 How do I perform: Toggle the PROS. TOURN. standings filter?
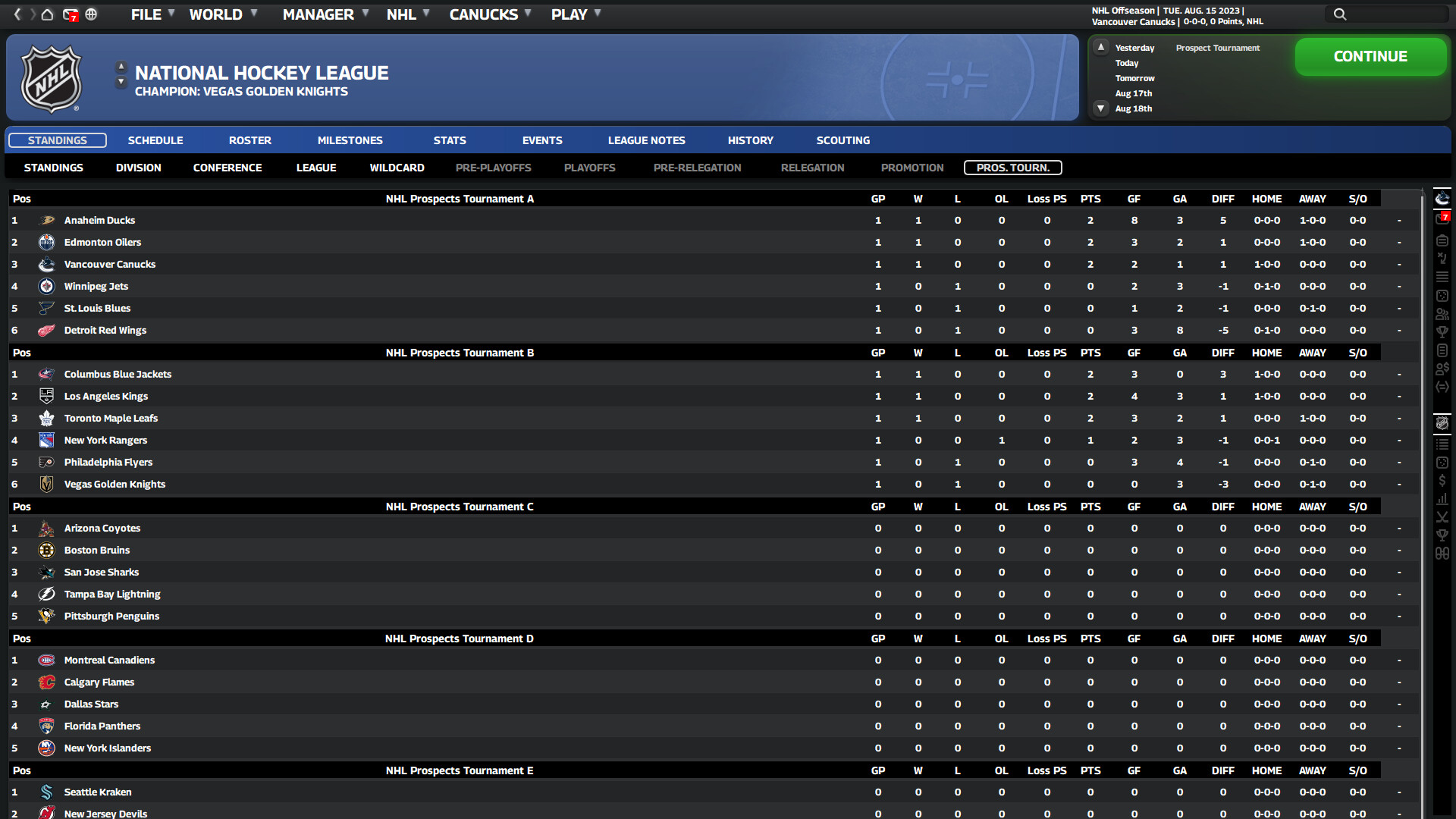1012,168
